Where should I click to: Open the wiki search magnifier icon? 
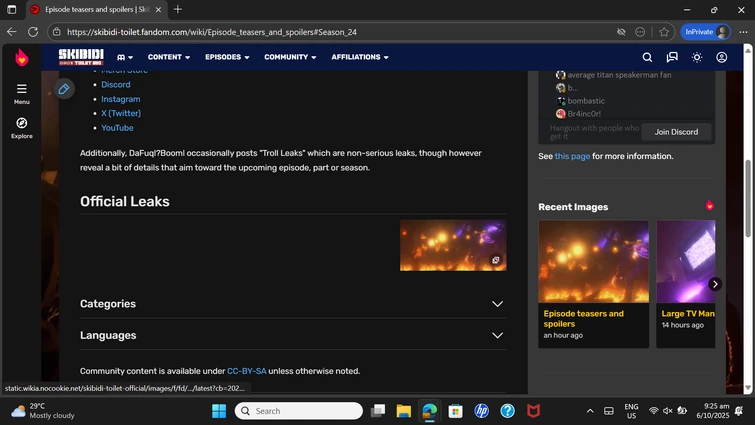click(647, 57)
